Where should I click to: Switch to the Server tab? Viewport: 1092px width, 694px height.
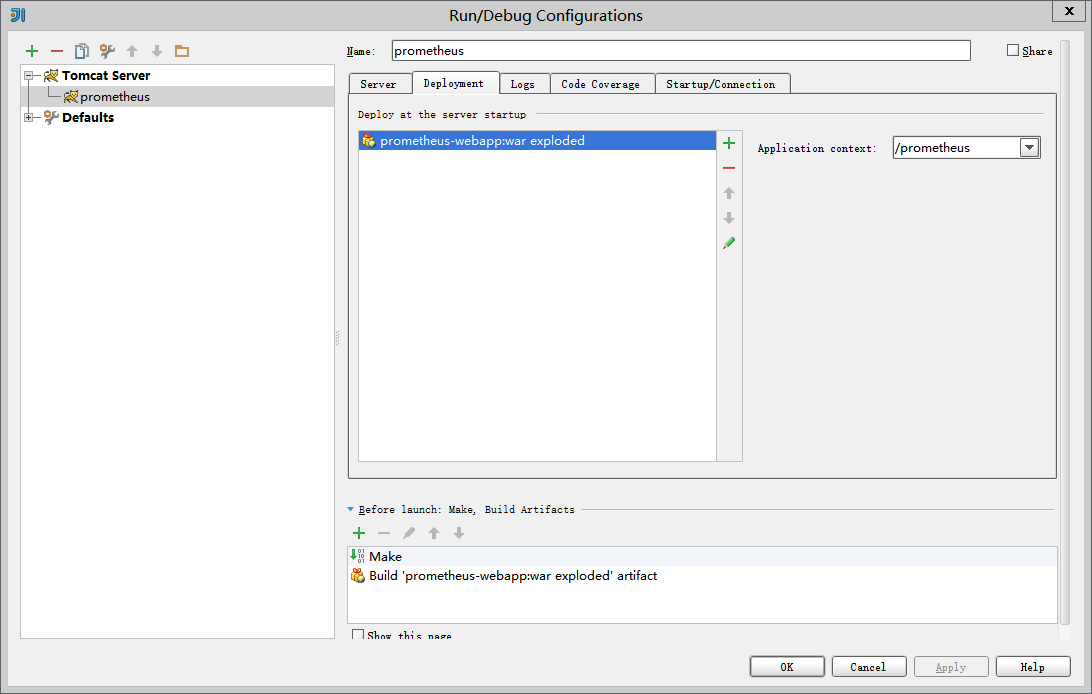[378, 84]
